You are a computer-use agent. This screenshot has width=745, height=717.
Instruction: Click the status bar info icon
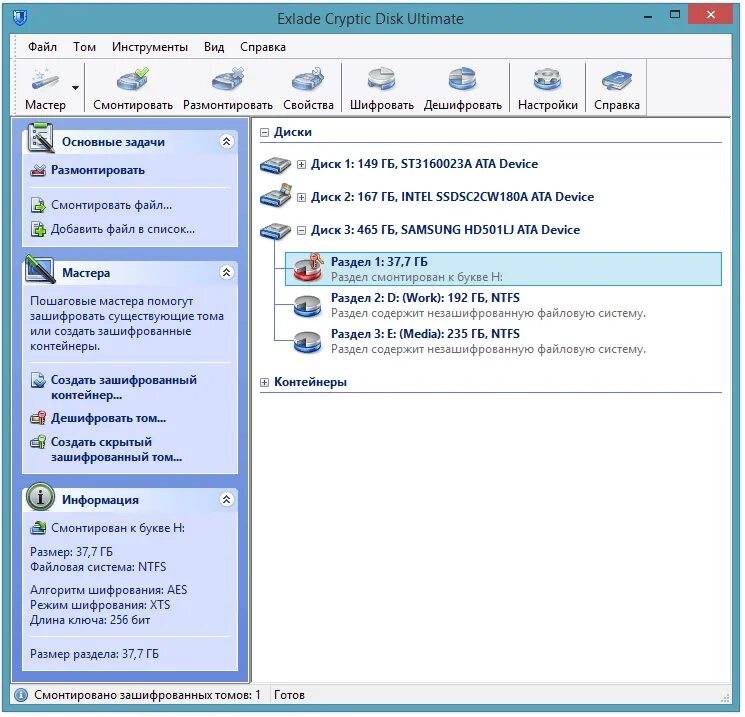click(x=21, y=695)
